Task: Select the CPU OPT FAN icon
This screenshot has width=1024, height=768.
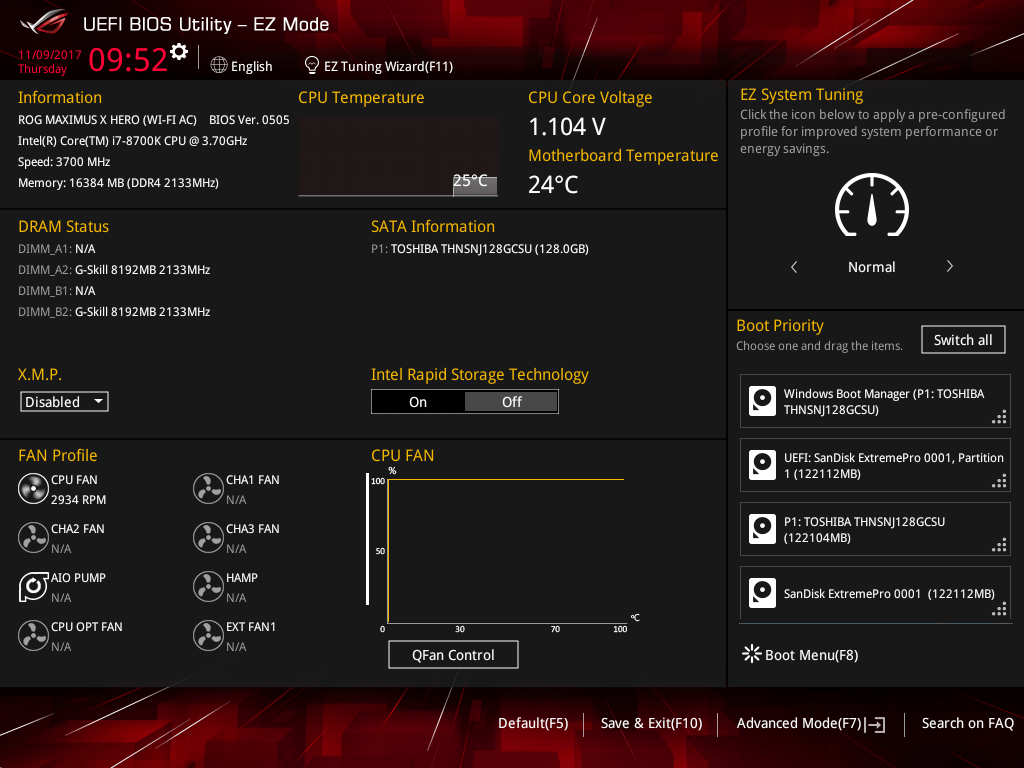Action: coord(33,636)
